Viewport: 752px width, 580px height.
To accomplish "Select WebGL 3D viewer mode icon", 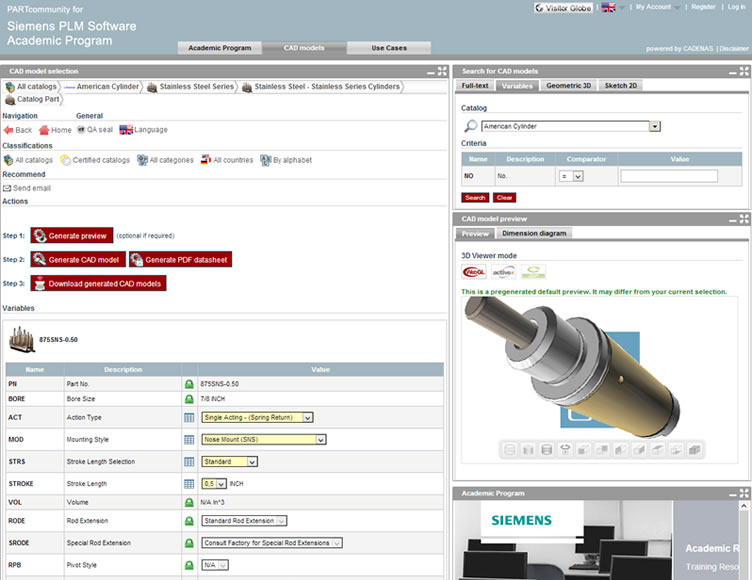I will pos(474,272).
